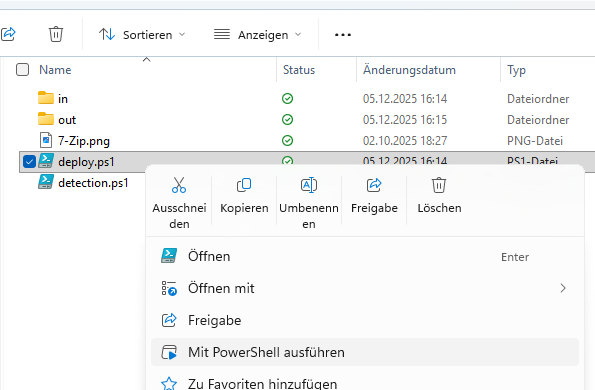Click the Dateiordner type of 'in'
This screenshot has width=595, height=390.
click(538, 99)
